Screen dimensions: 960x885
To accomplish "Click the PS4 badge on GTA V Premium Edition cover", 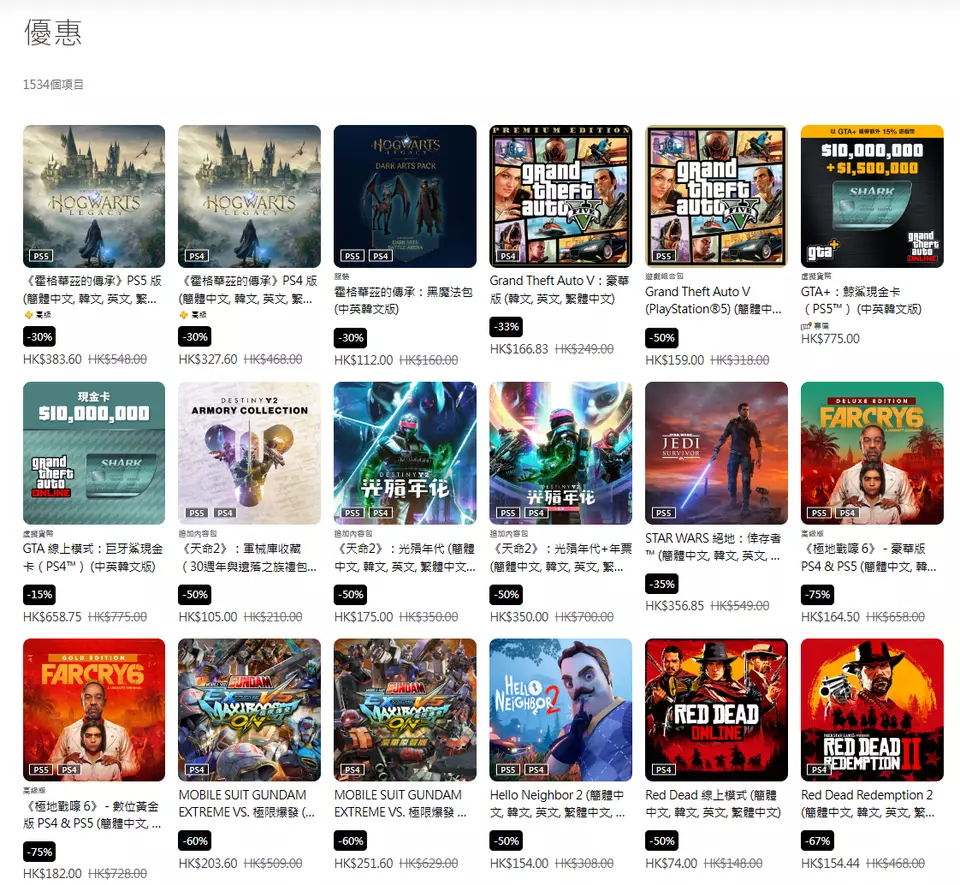I will [508, 256].
